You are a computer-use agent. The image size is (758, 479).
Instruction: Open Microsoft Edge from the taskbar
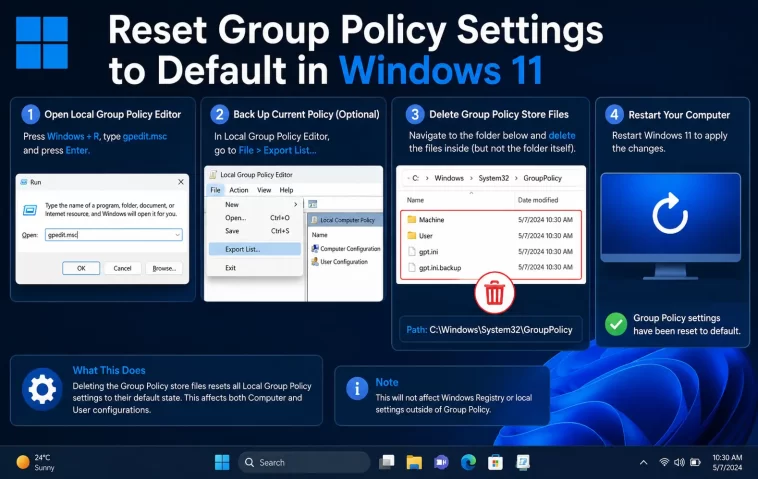click(468, 463)
